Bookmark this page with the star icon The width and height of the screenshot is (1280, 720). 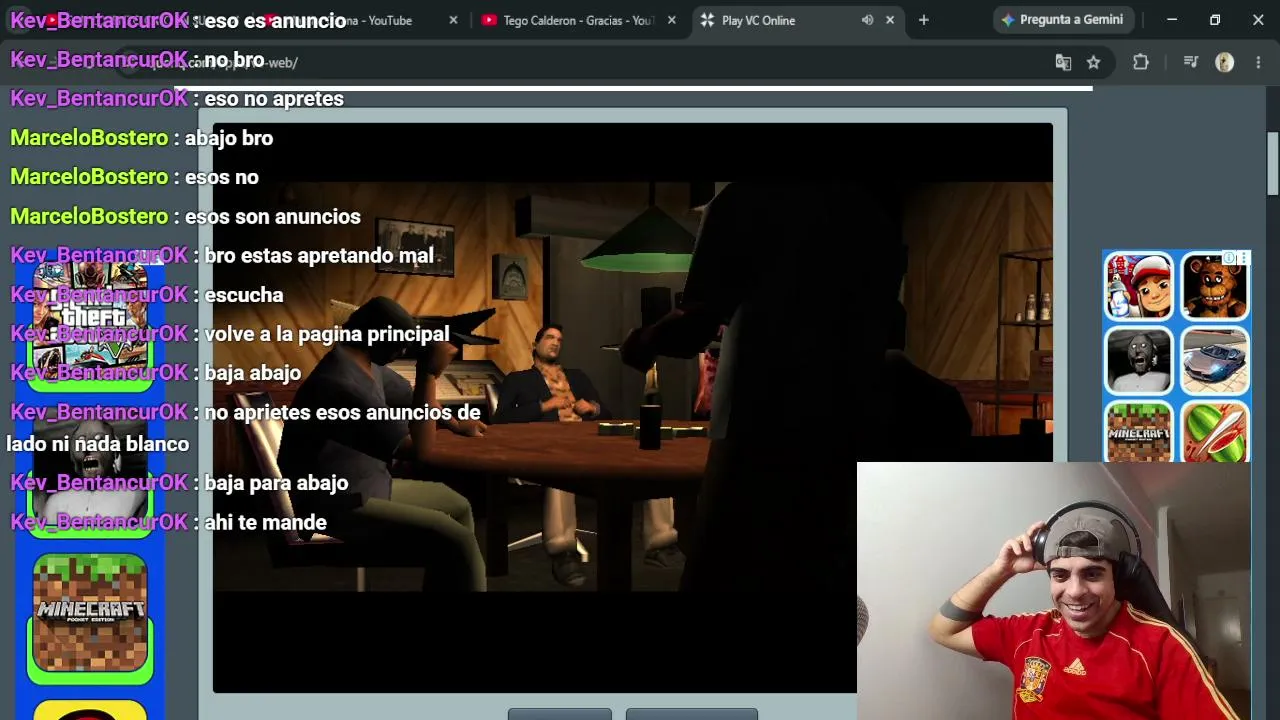pyautogui.click(x=1094, y=62)
